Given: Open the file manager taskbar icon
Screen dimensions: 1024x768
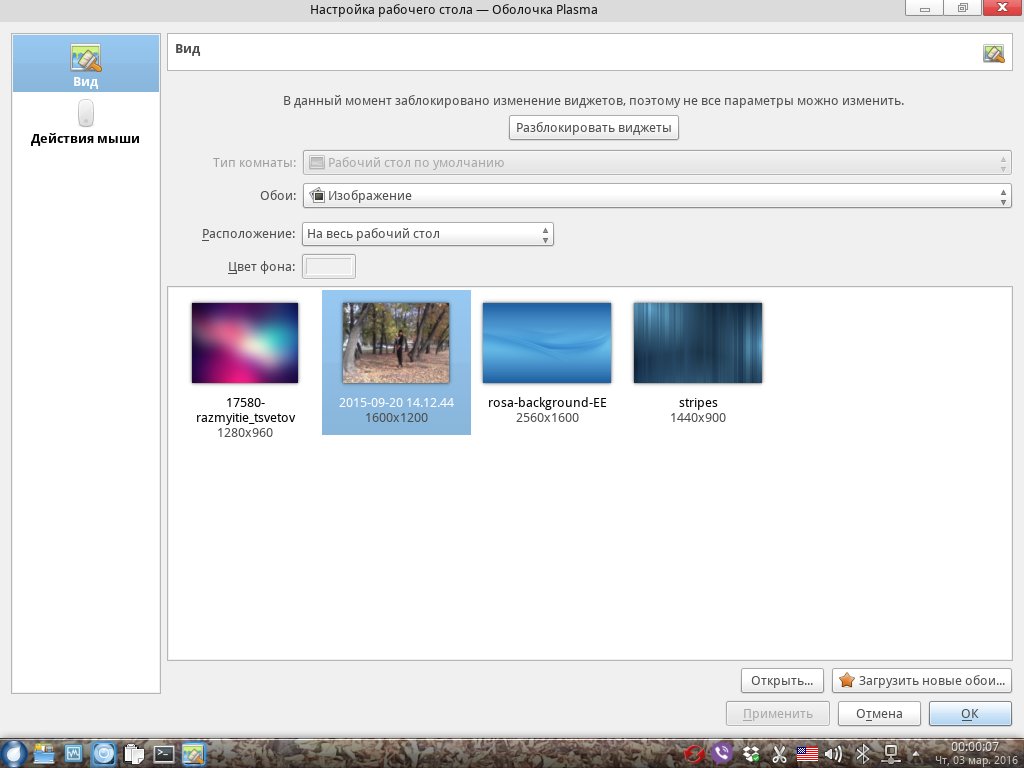Looking at the screenshot, I should (x=44, y=753).
